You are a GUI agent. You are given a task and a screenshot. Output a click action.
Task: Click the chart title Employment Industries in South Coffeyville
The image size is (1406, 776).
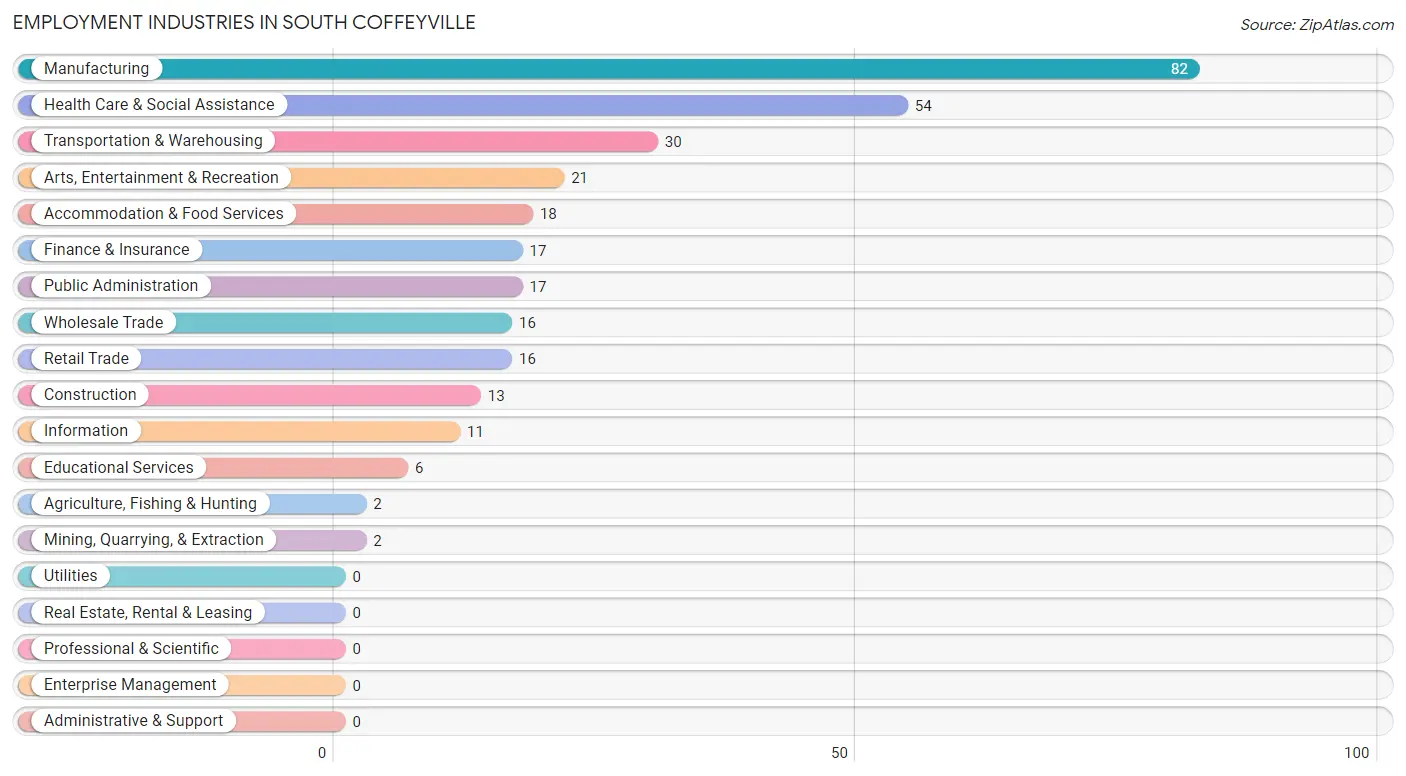pos(244,22)
